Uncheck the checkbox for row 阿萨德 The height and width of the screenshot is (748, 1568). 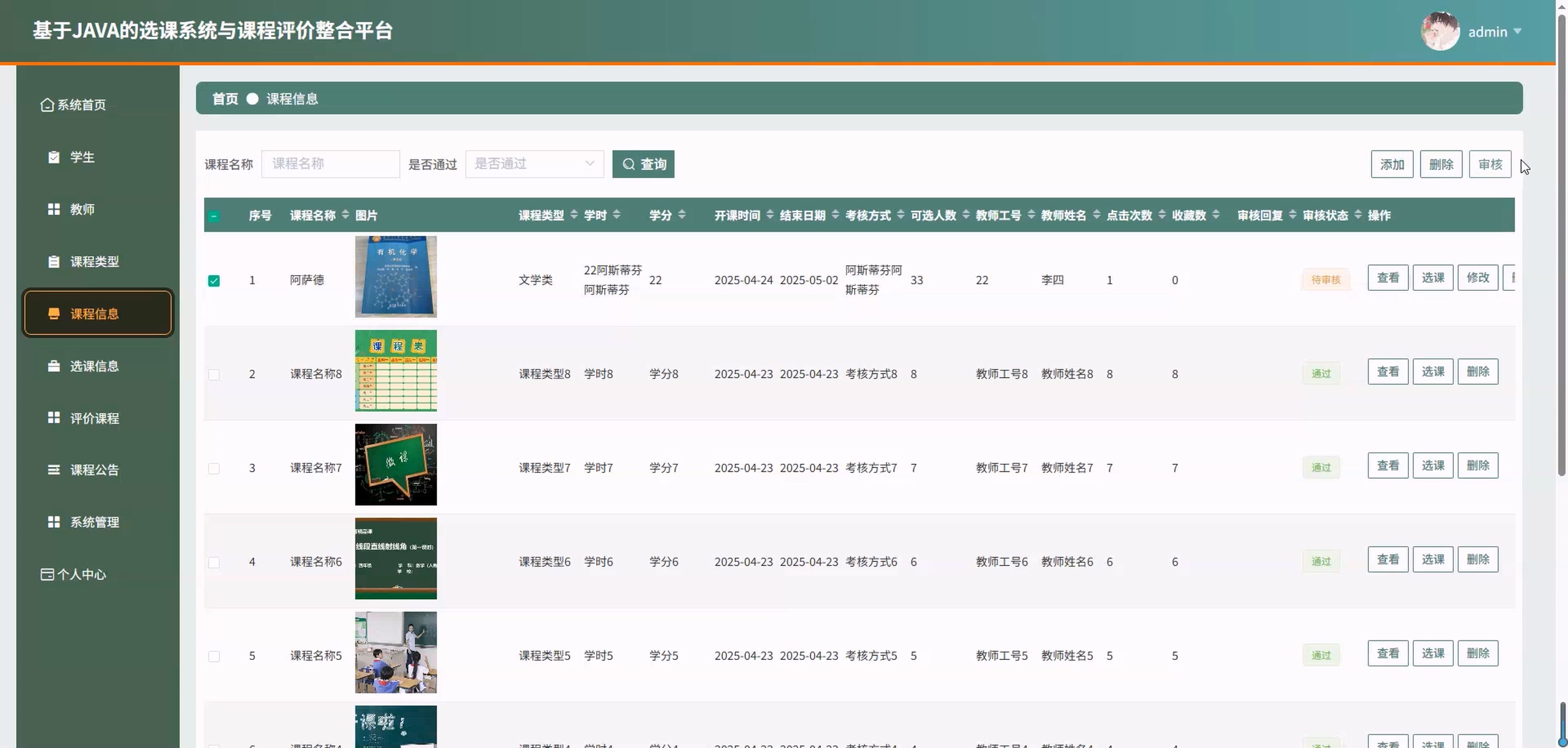214,280
